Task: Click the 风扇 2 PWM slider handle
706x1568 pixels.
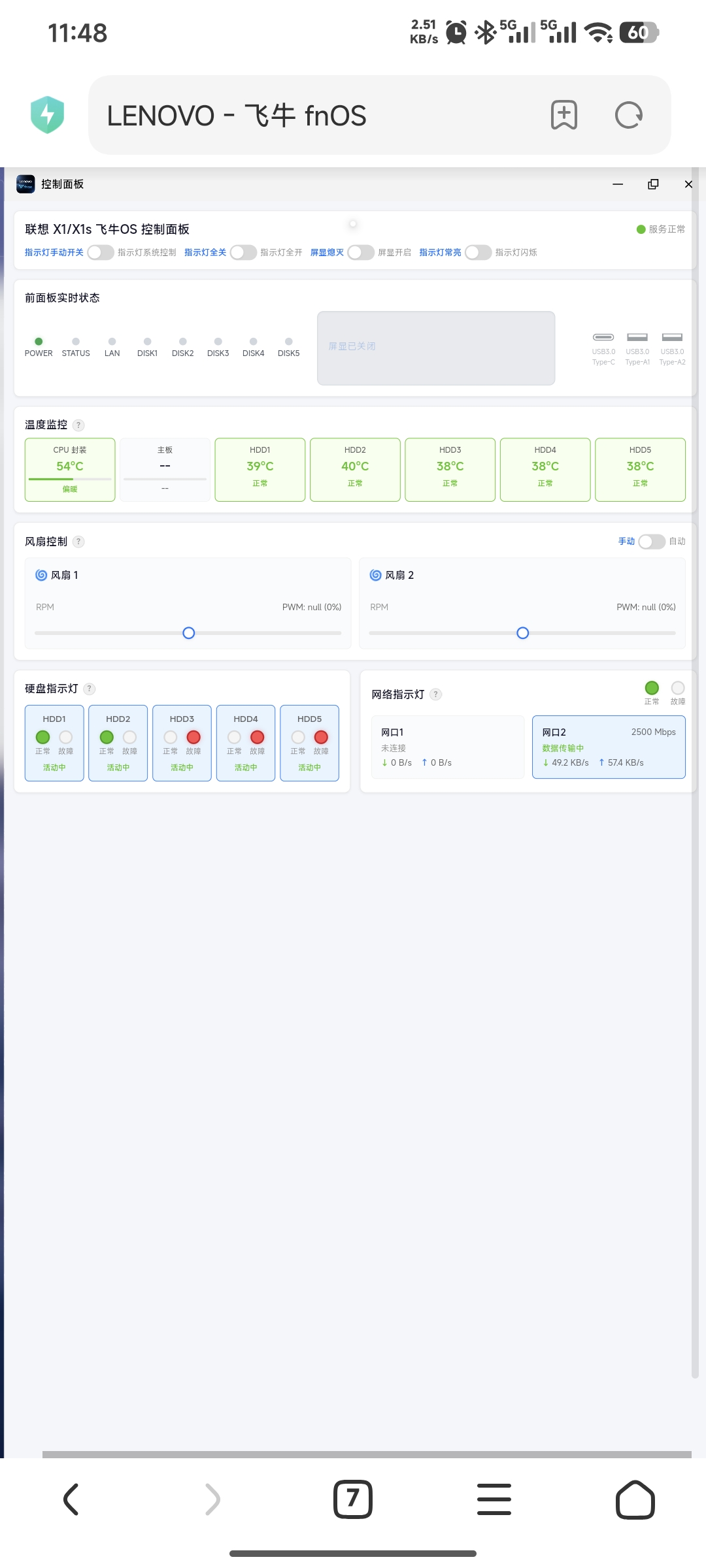Action: [x=523, y=633]
